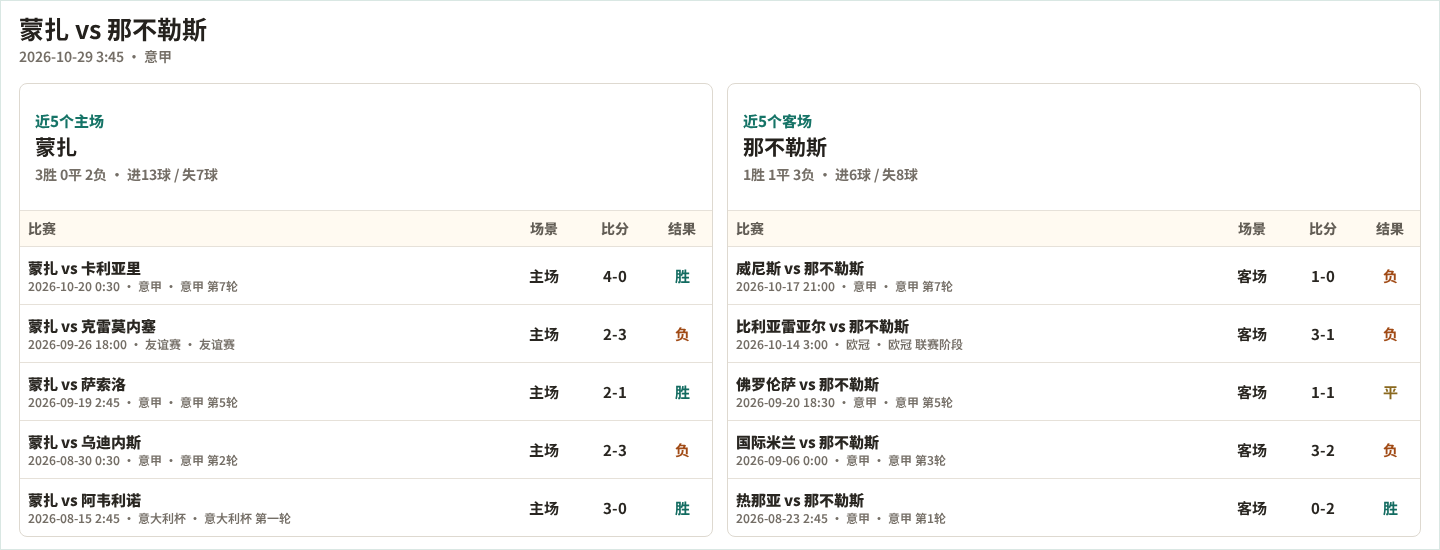Click score 3-1 in the 比利亚雷亚尔 row

(x=1323, y=334)
